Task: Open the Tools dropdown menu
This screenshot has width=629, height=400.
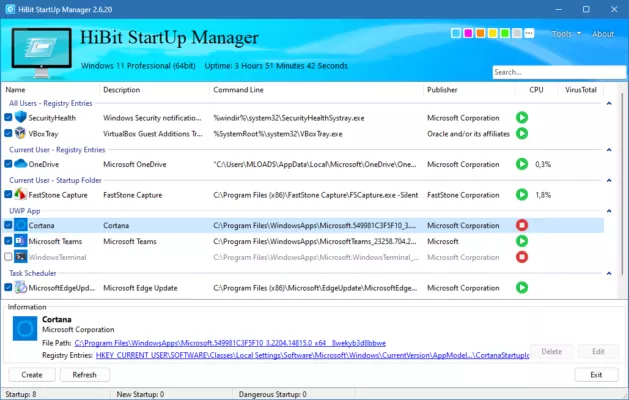Action: tap(566, 34)
